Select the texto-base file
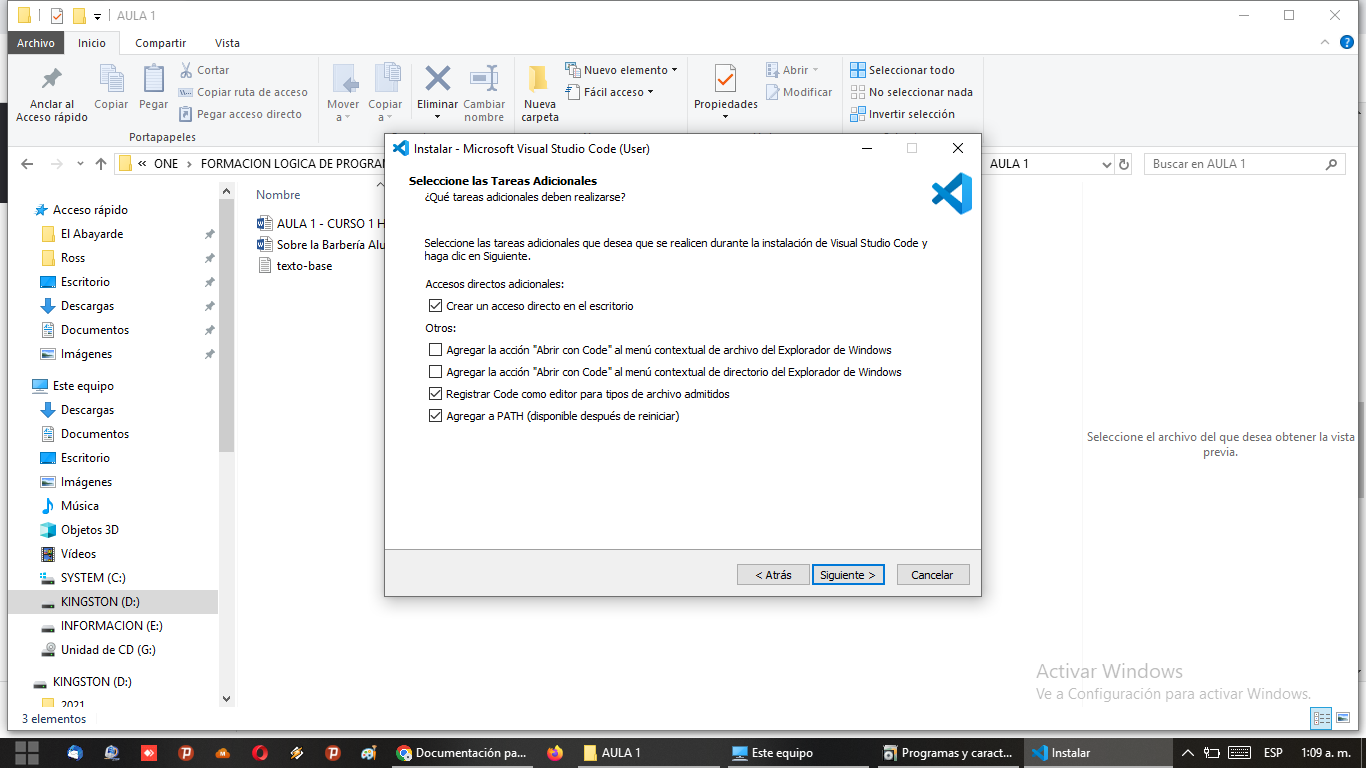 304,266
